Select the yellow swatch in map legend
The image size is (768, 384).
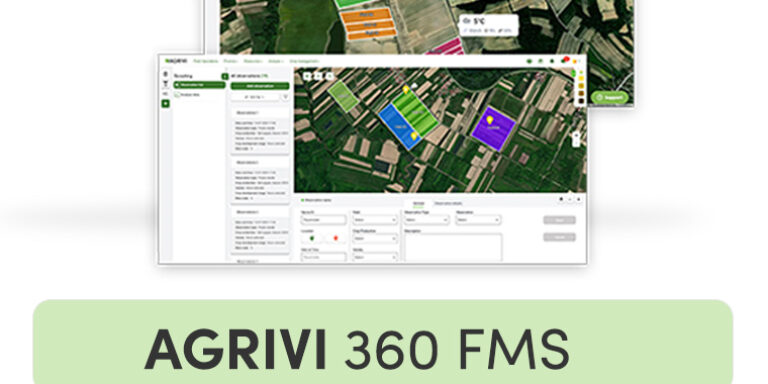(581, 78)
